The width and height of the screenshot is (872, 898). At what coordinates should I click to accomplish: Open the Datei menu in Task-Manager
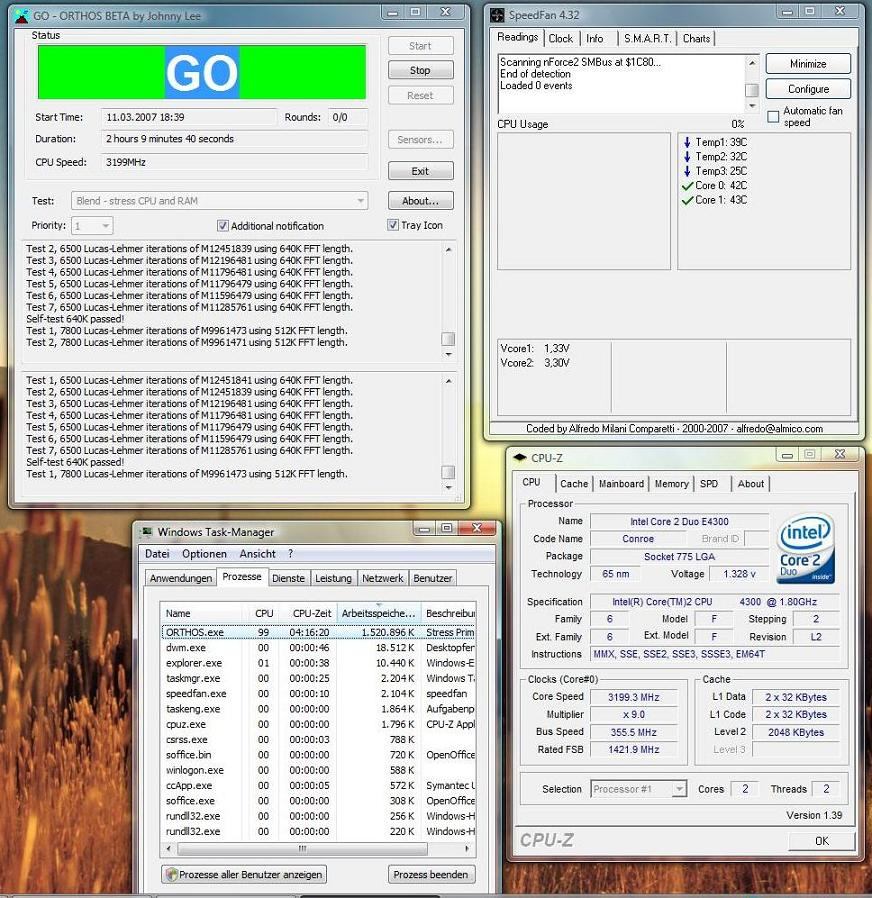[157, 554]
